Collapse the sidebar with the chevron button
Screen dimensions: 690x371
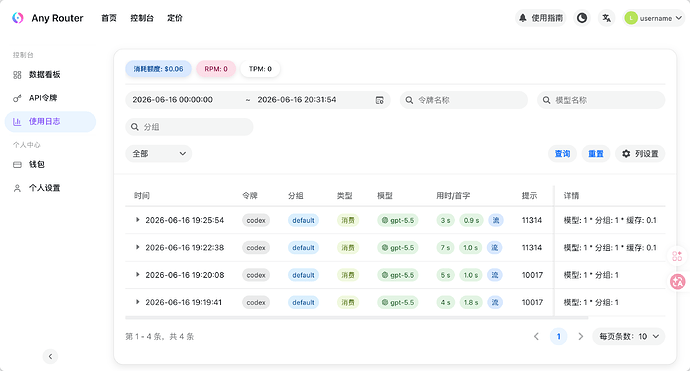[50, 356]
